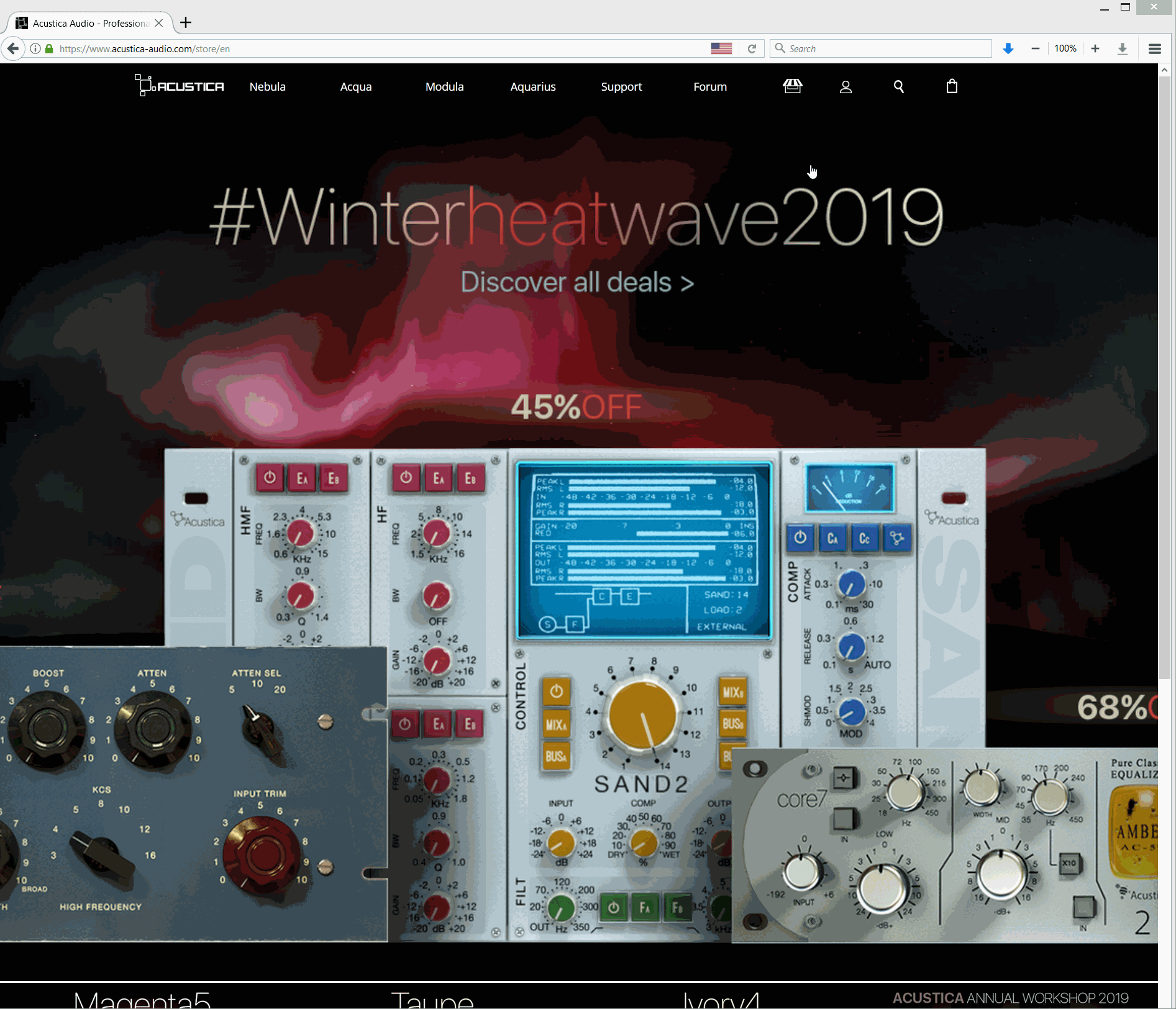The image size is (1176, 1009).
Task: Click the site information icon in address bar
Action: point(35,48)
